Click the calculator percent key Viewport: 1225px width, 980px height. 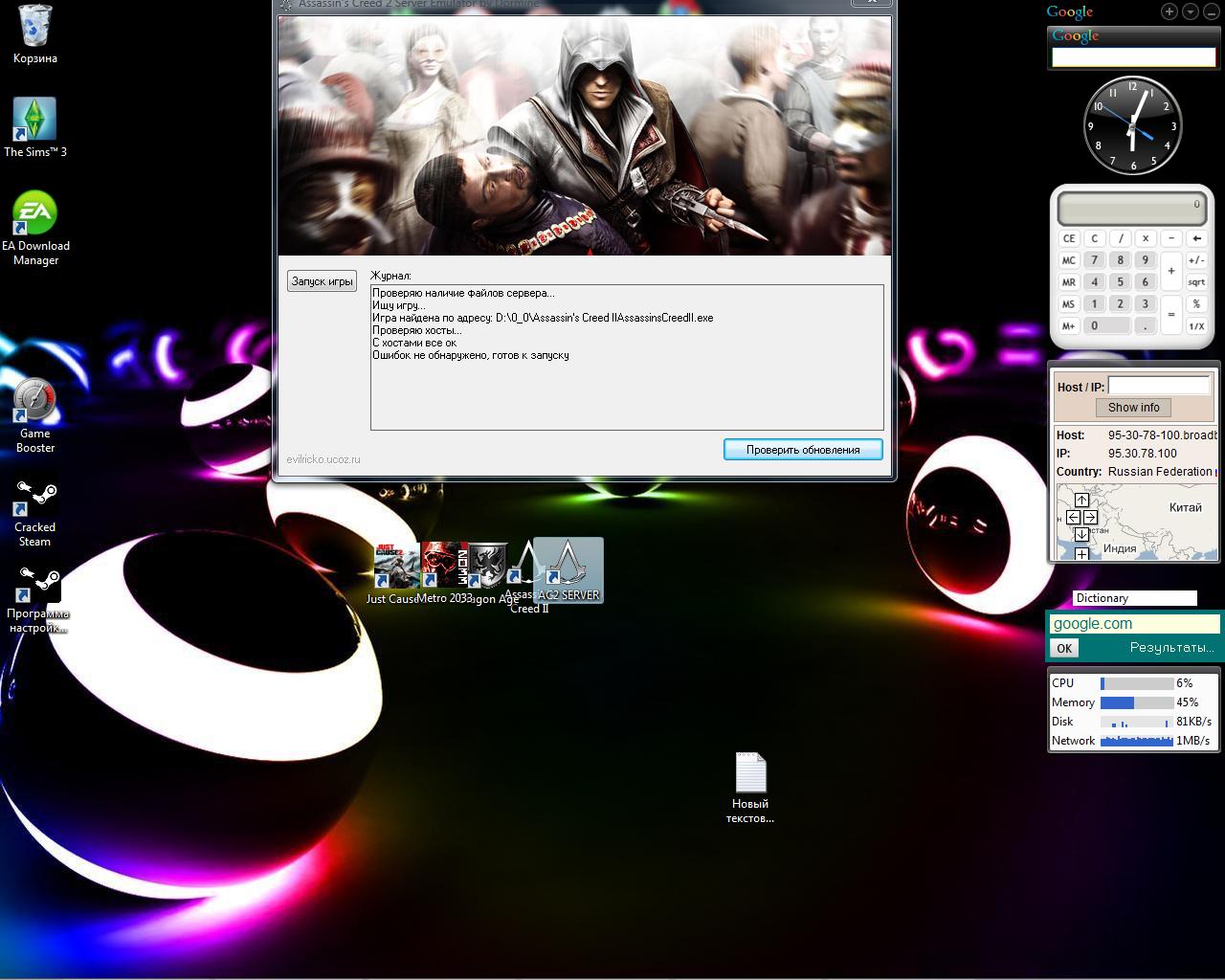pos(1196,303)
